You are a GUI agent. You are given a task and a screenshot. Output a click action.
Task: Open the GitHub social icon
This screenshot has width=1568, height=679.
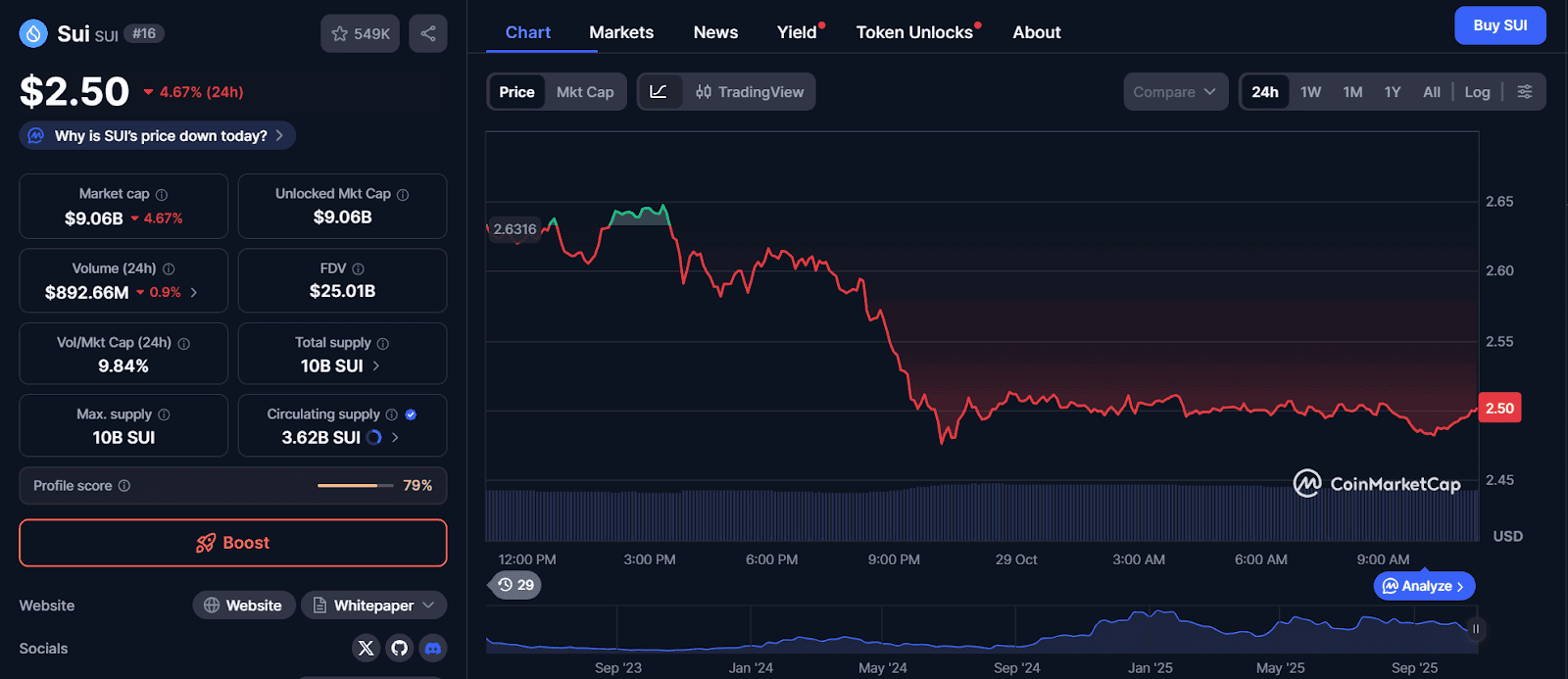(x=399, y=648)
